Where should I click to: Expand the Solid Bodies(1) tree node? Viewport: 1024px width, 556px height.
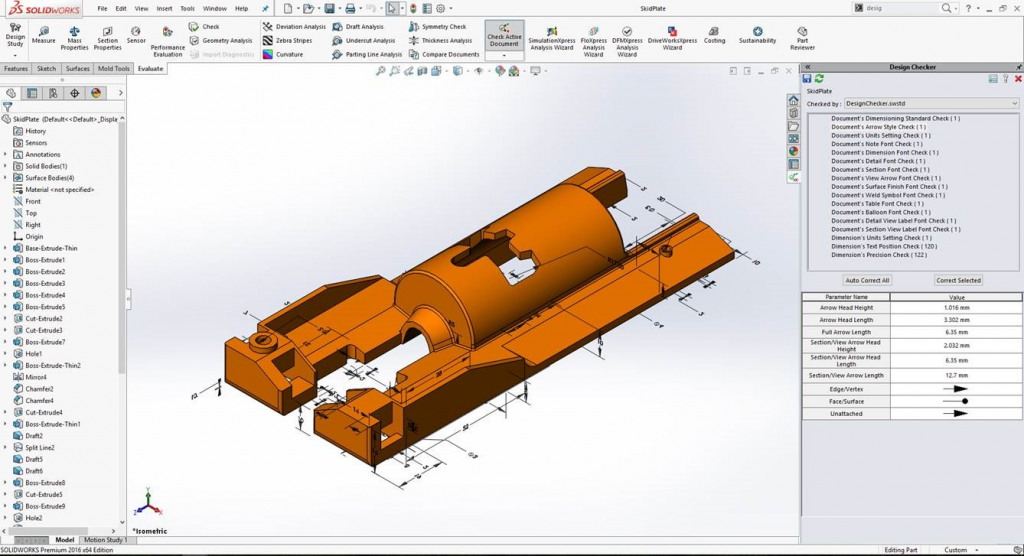5,166
